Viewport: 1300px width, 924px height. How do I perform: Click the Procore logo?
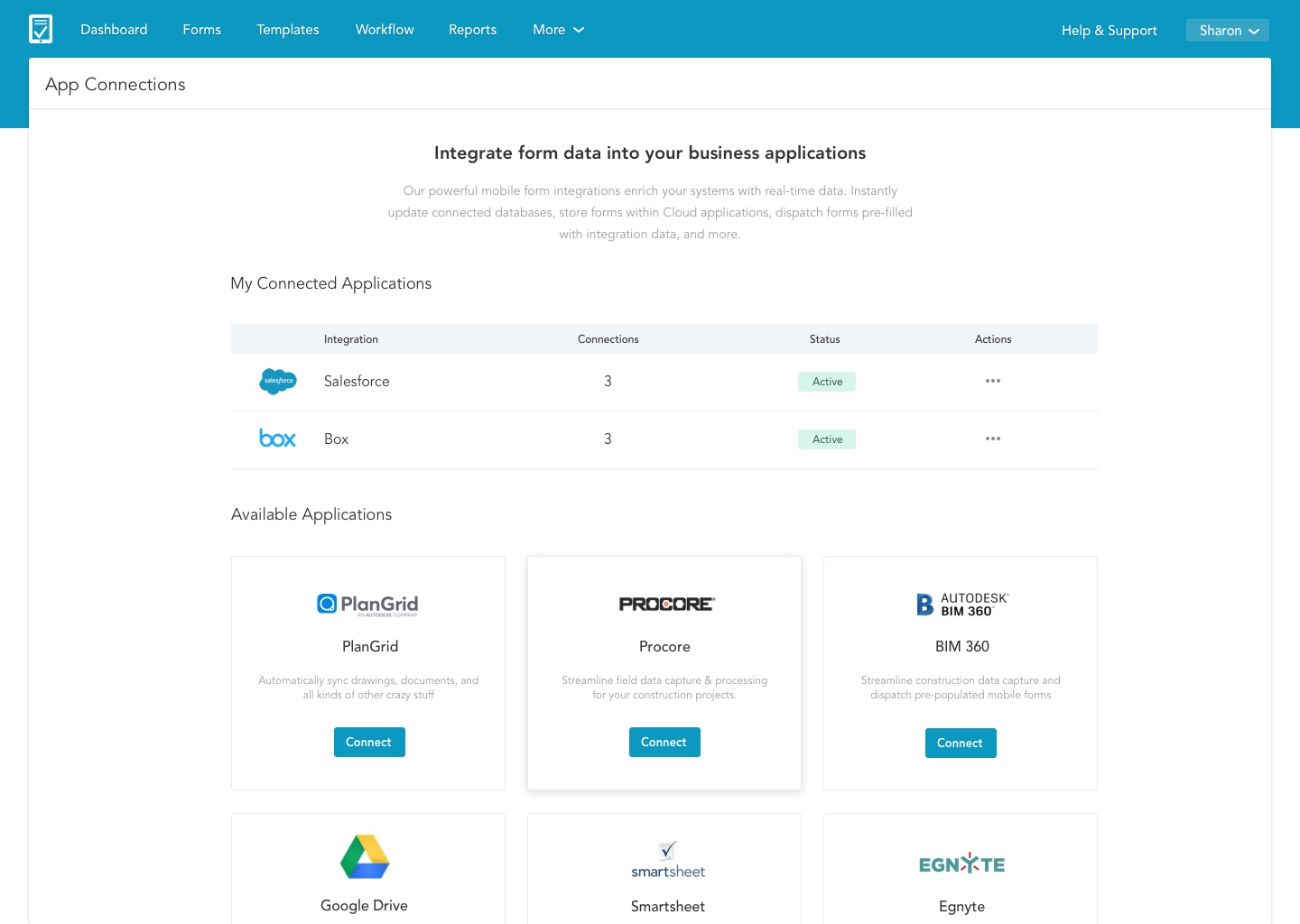point(666,604)
